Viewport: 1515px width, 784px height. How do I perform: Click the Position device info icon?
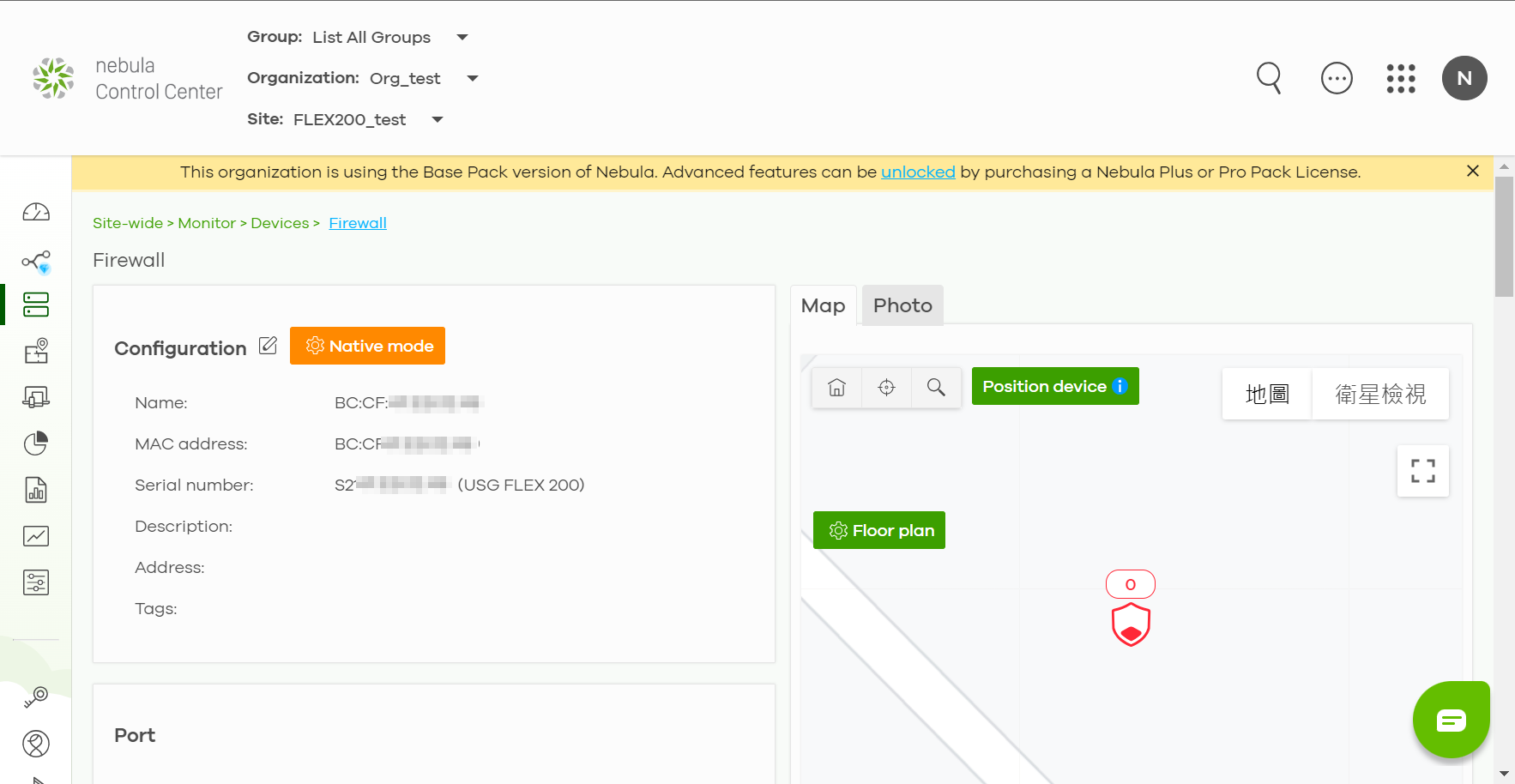pos(1120,386)
